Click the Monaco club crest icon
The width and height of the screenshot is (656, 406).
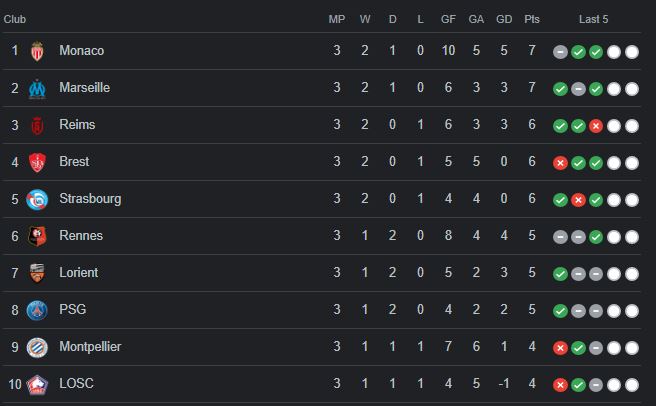point(37,51)
